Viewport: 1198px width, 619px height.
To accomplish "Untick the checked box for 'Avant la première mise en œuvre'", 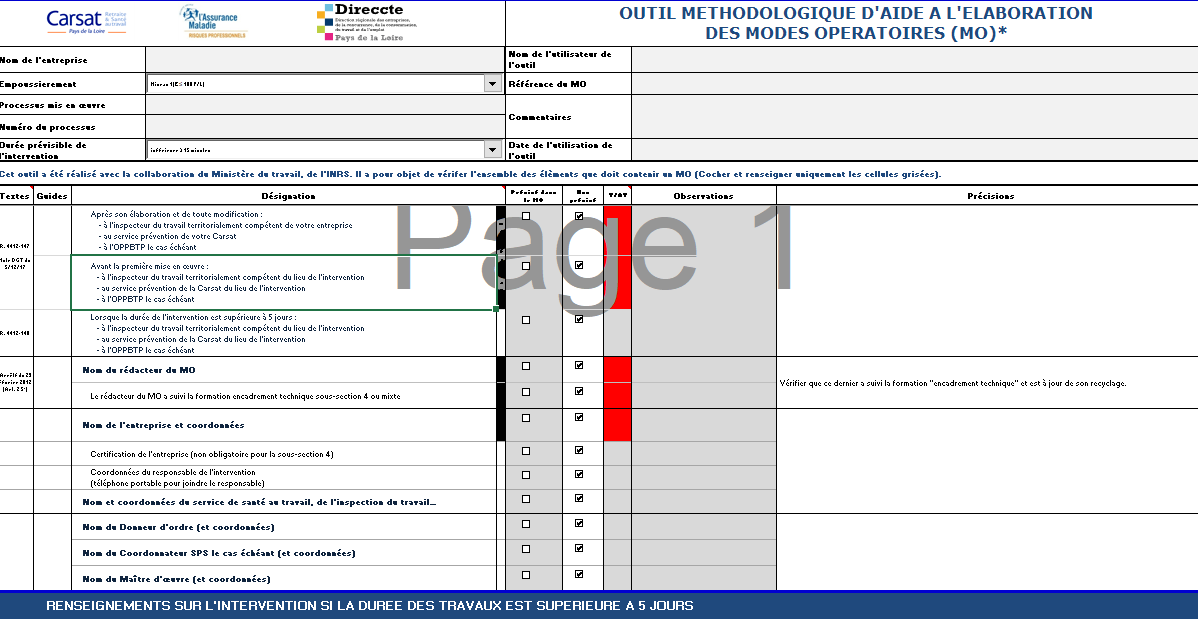I will 579,265.
